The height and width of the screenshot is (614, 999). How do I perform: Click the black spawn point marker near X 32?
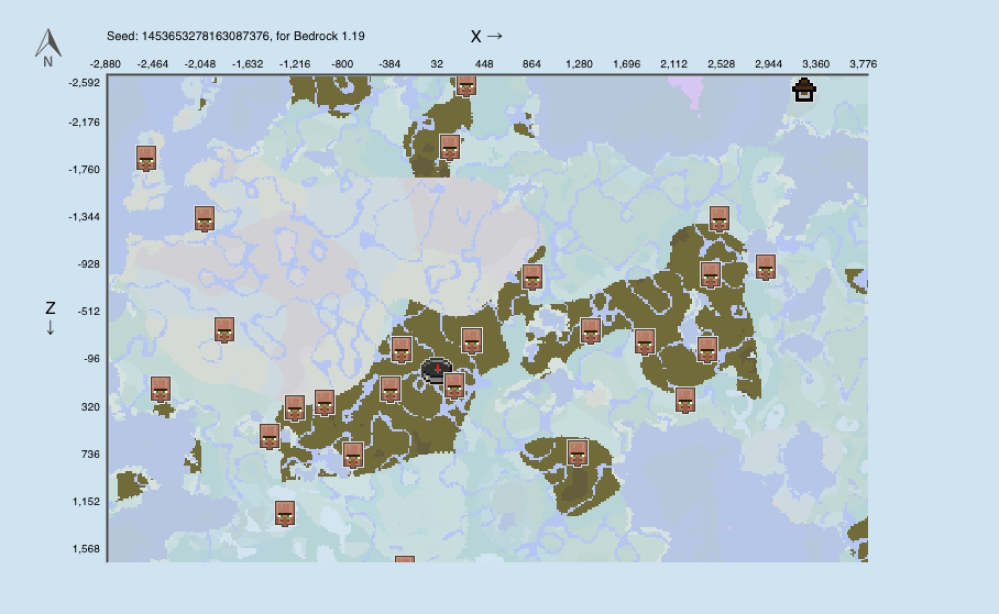click(x=437, y=370)
